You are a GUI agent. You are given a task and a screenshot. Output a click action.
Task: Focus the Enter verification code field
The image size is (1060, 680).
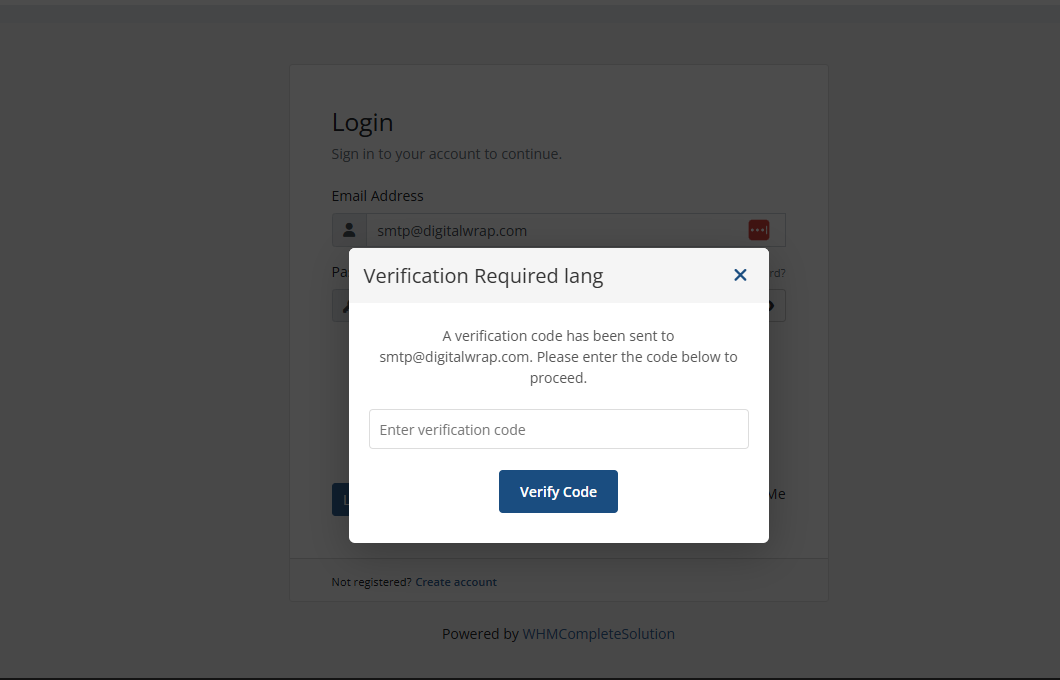coord(558,429)
